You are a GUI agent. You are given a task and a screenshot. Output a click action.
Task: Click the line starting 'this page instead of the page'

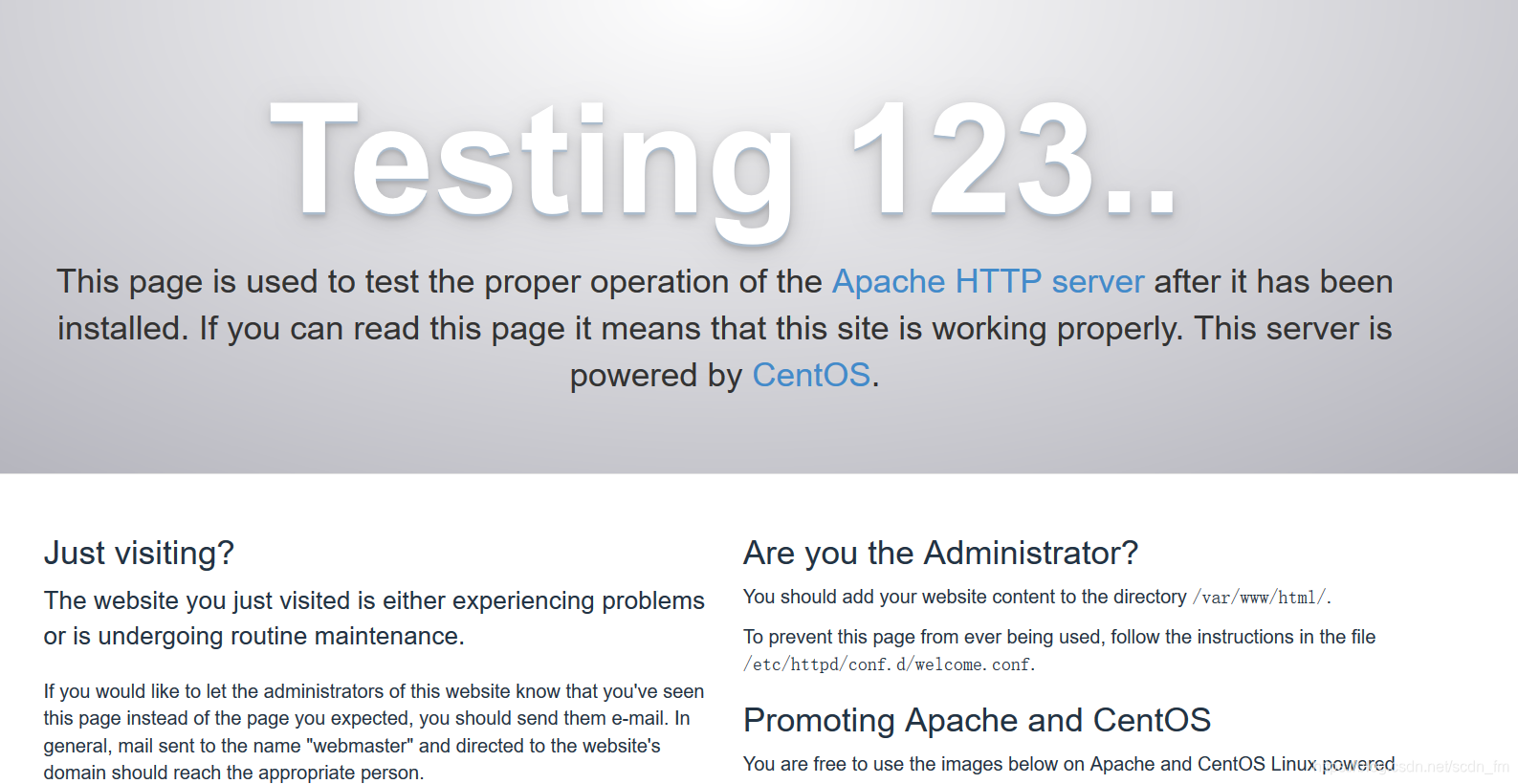pyautogui.click(x=366, y=718)
